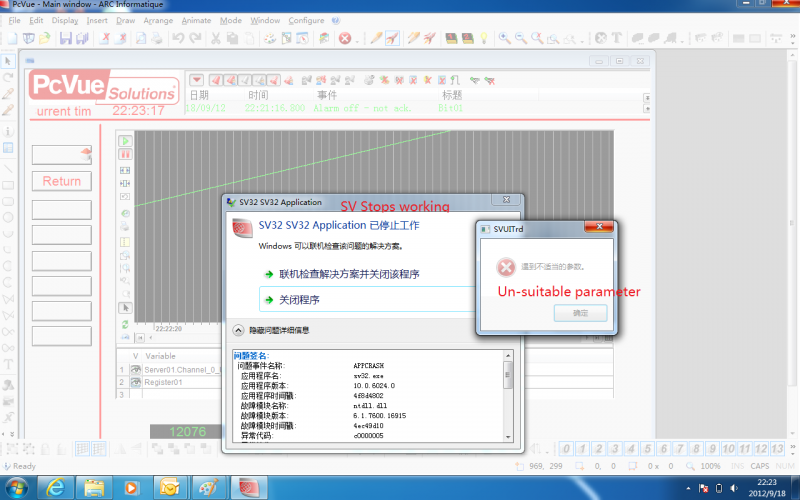Open the Edit menu
Viewport: 800px width, 500px height.
point(36,20)
